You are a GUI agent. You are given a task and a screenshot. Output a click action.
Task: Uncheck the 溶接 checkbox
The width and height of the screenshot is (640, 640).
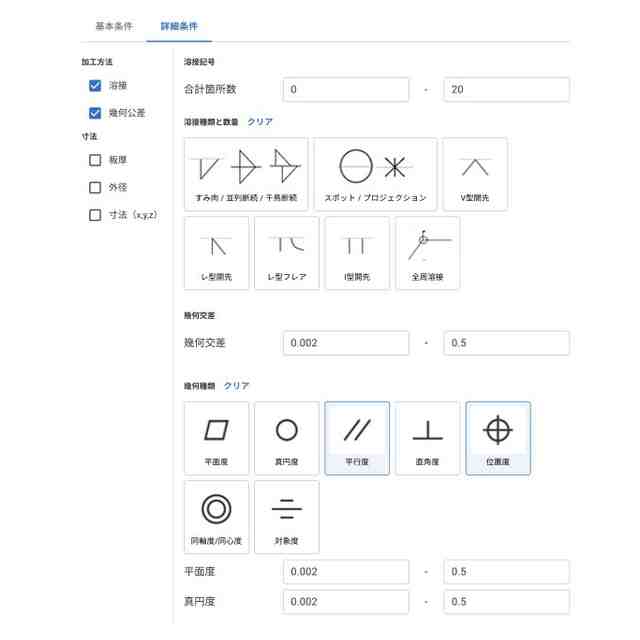[96, 86]
